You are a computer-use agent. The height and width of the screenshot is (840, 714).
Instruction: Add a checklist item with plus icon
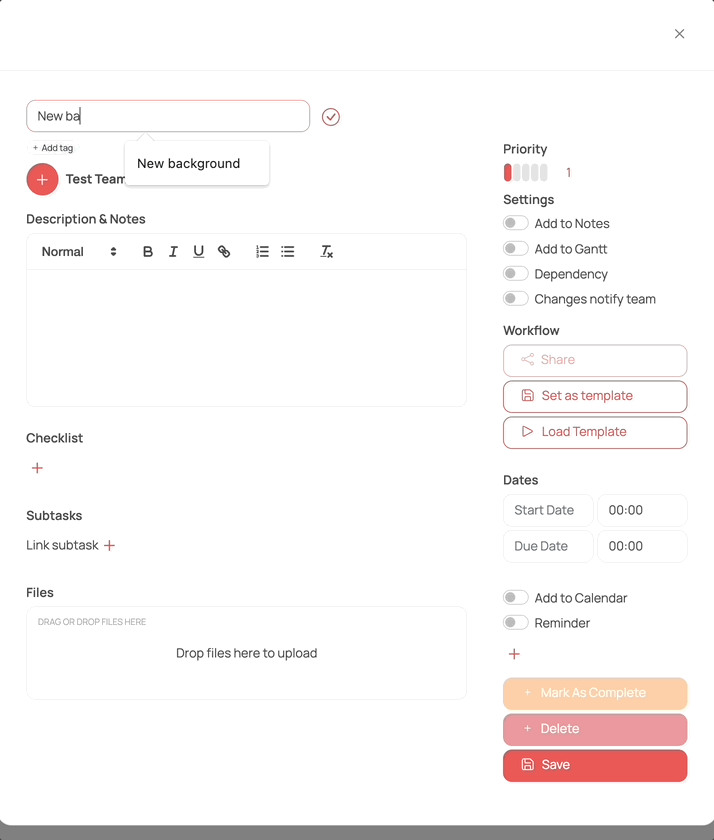(37, 468)
